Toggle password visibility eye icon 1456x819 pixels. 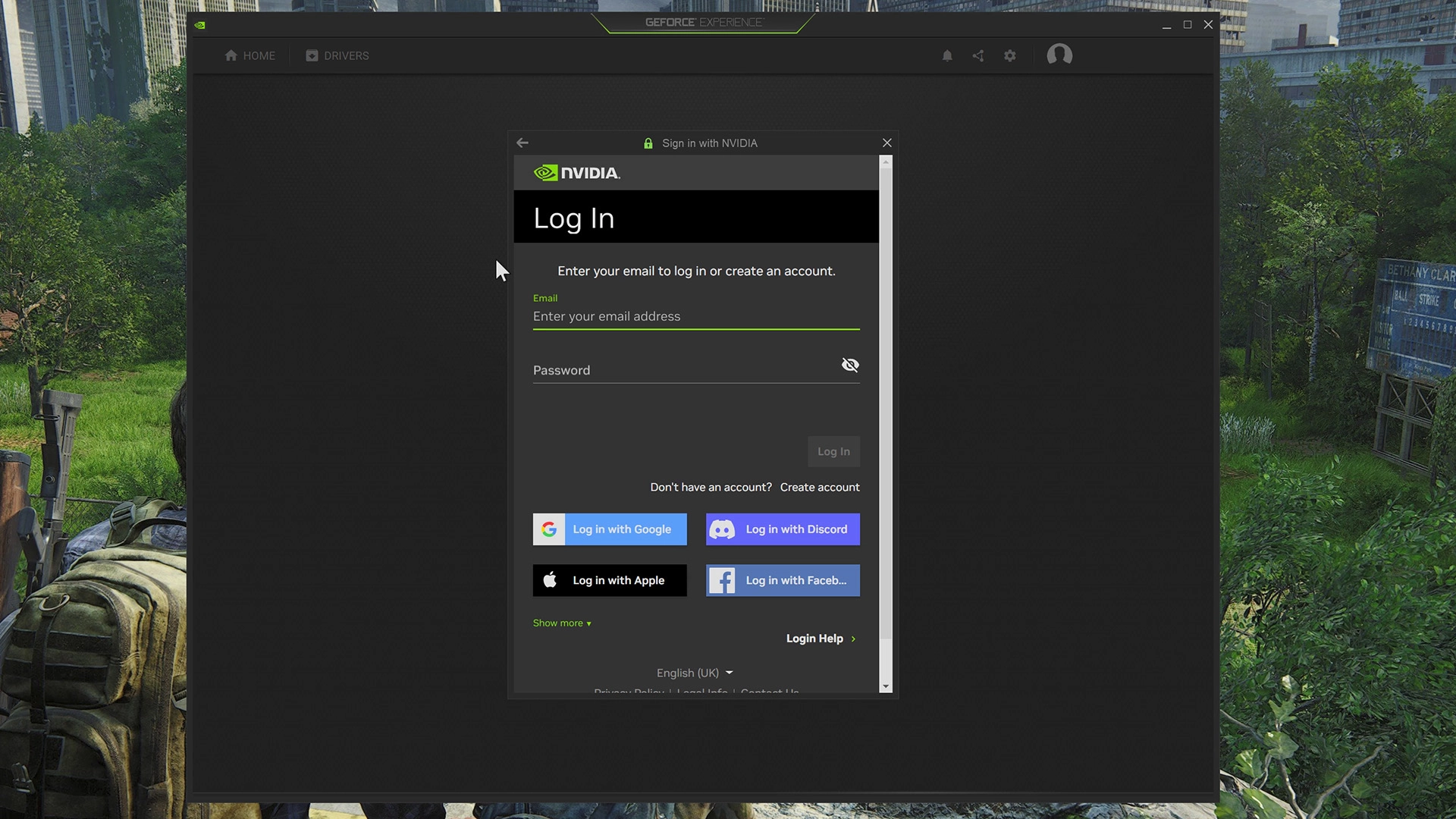point(850,366)
